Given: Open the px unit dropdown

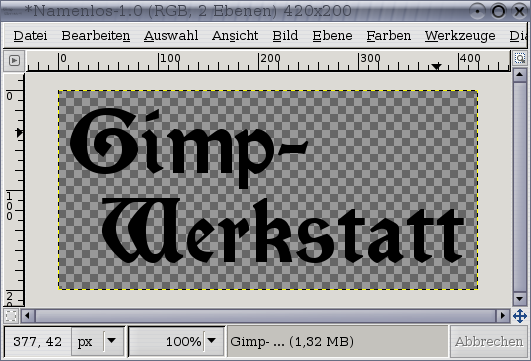Looking at the screenshot, I should (x=98, y=341).
